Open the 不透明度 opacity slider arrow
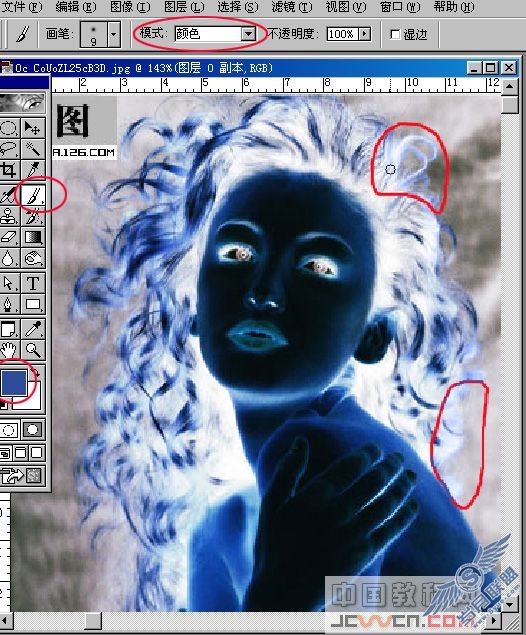This screenshot has width=526, height=635. coord(365,34)
